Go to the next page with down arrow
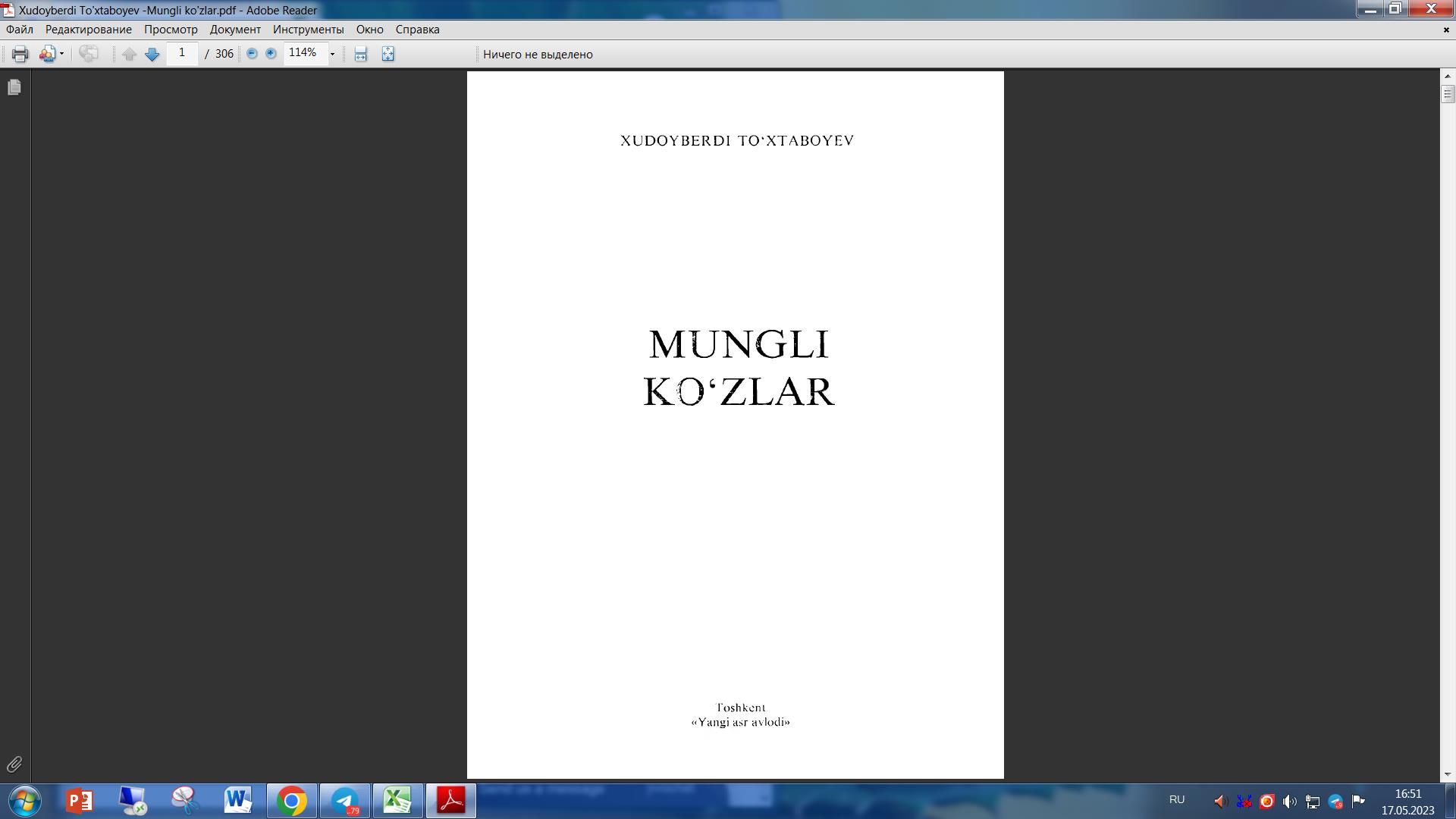 click(x=151, y=54)
